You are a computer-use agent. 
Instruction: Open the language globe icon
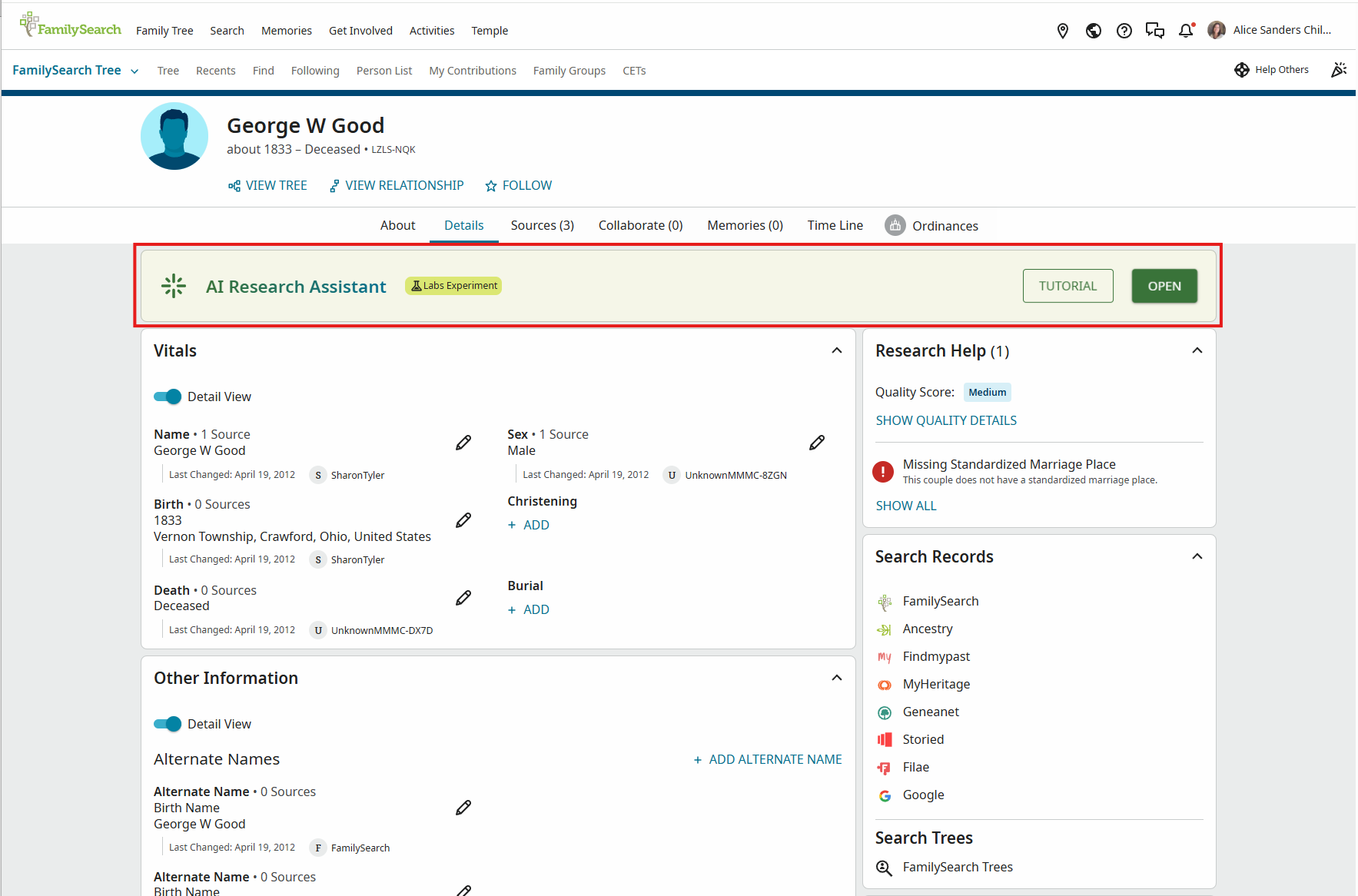pos(1094,31)
